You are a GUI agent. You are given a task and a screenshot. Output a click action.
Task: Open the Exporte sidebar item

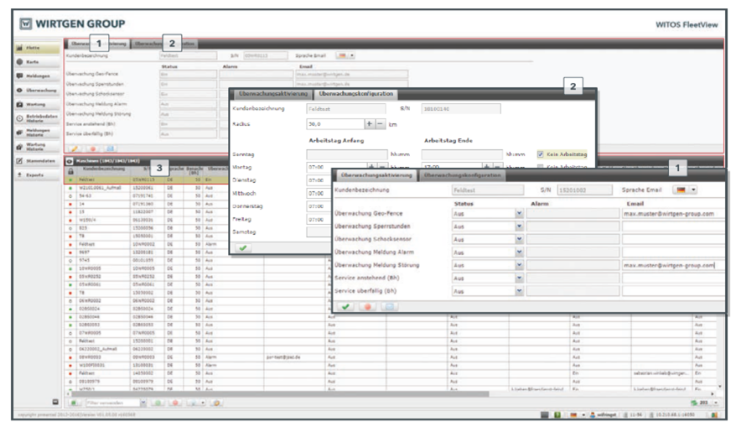click(30, 175)
